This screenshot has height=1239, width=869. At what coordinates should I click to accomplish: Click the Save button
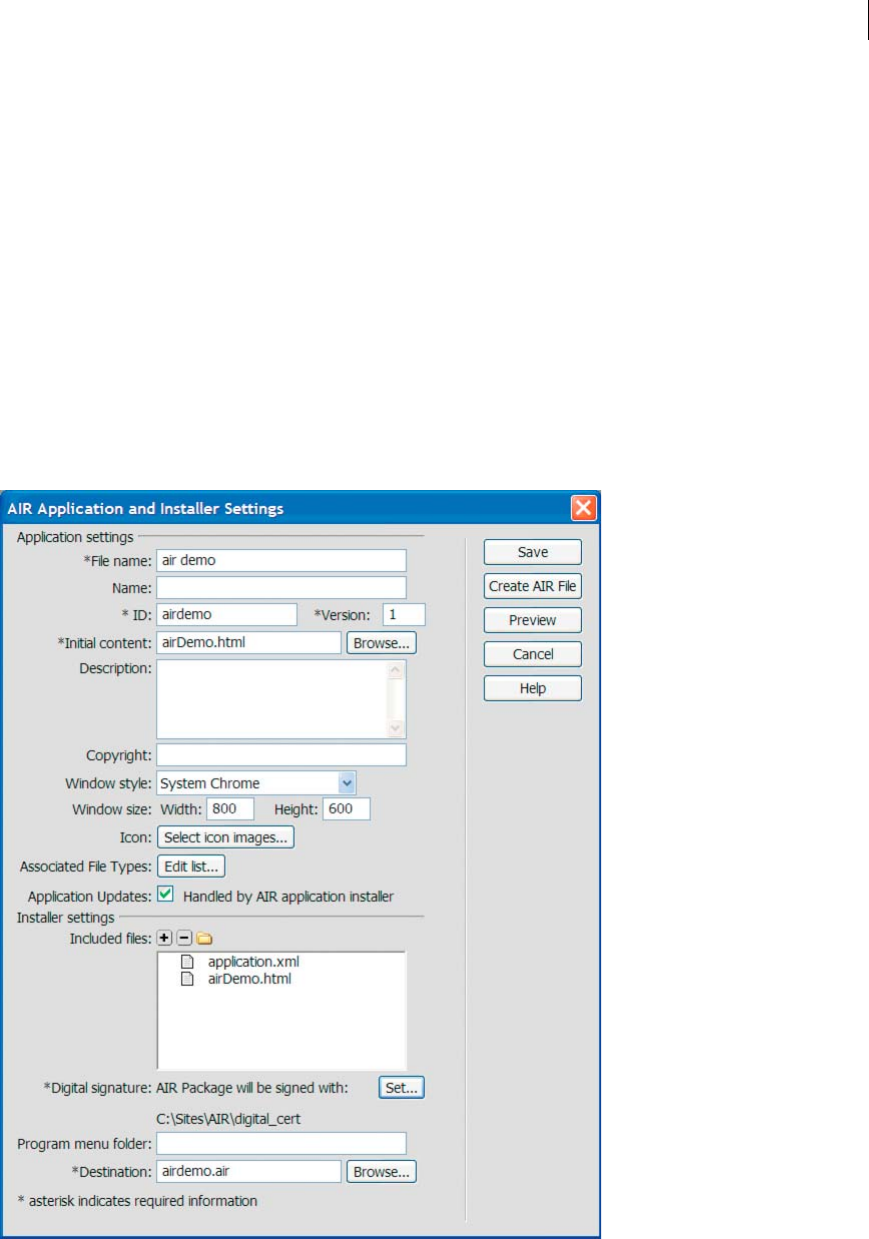(533, 552)
